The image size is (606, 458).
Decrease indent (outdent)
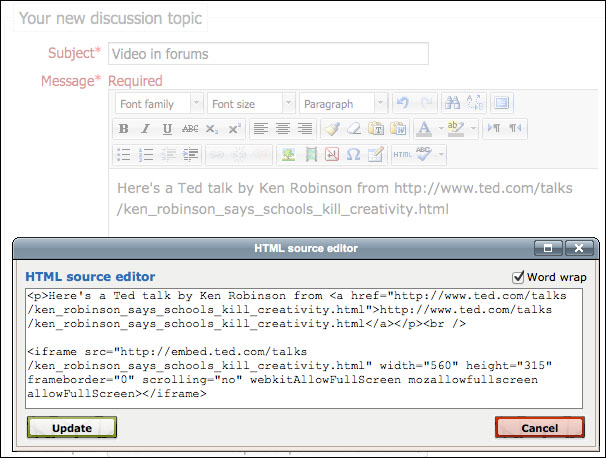pos(168,155)
